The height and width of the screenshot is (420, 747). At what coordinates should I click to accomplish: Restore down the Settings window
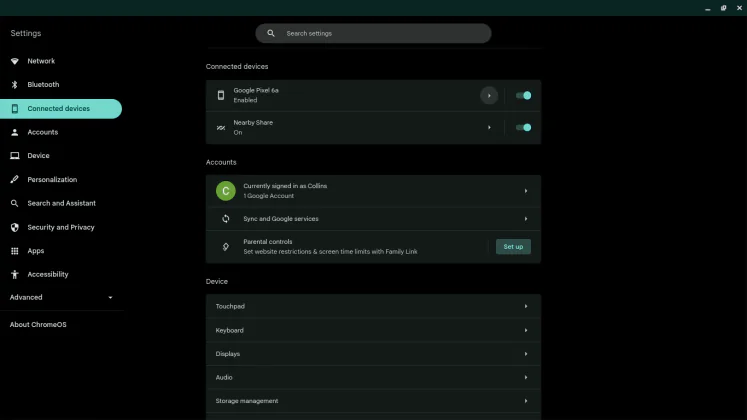(x=723, y=8)
